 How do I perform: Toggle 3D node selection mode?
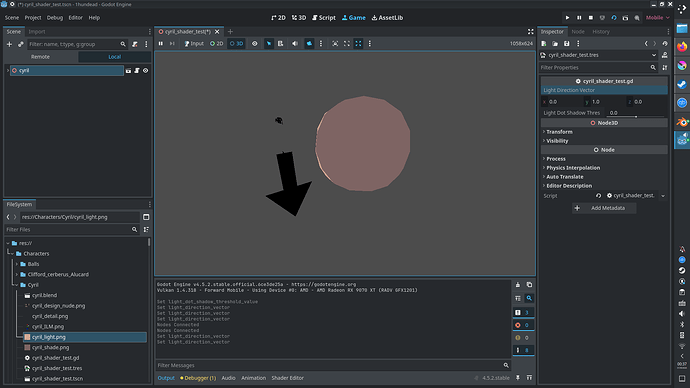pyautogui.click(x=237, y=44)
